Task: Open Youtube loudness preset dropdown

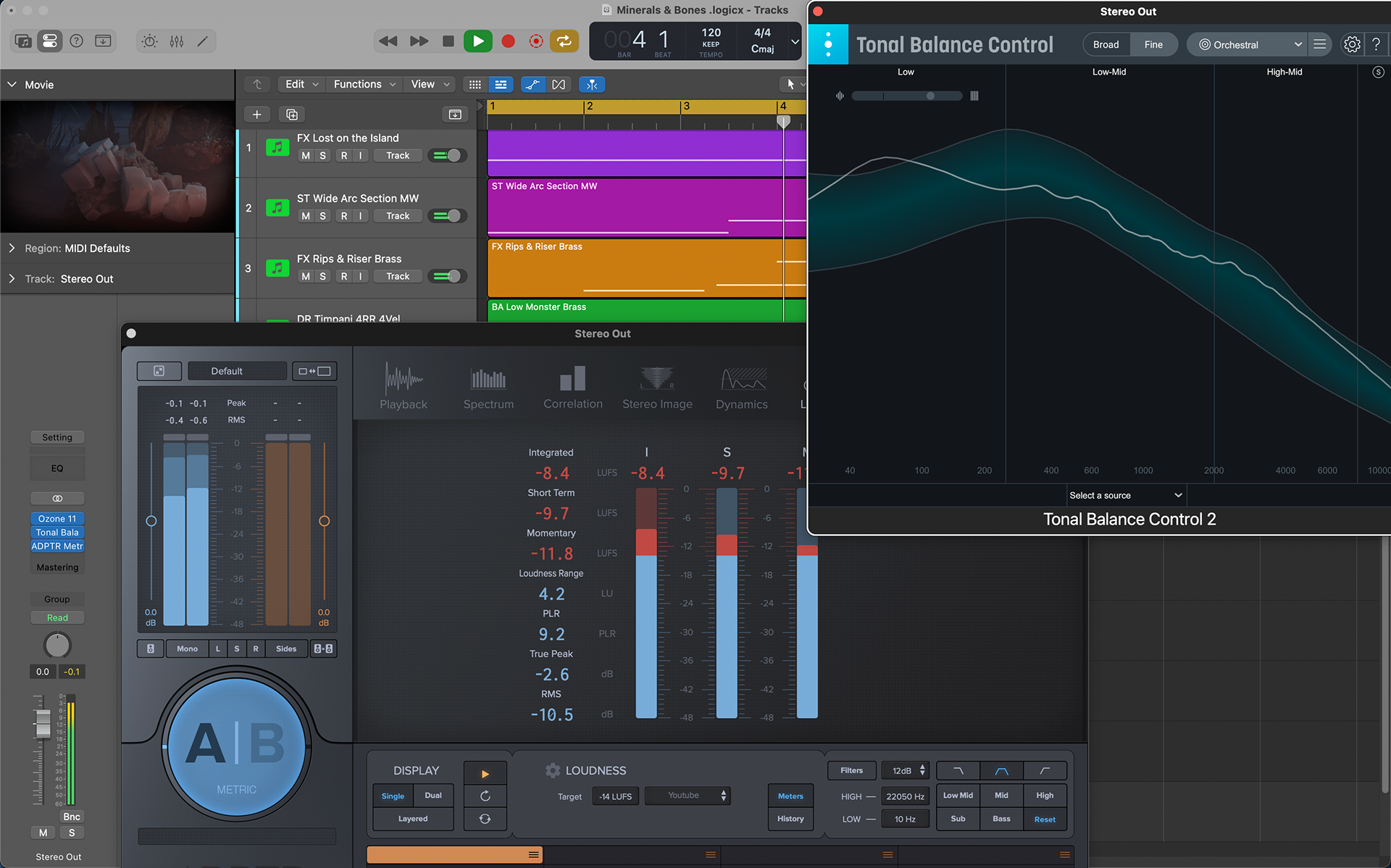Action: 687,796
